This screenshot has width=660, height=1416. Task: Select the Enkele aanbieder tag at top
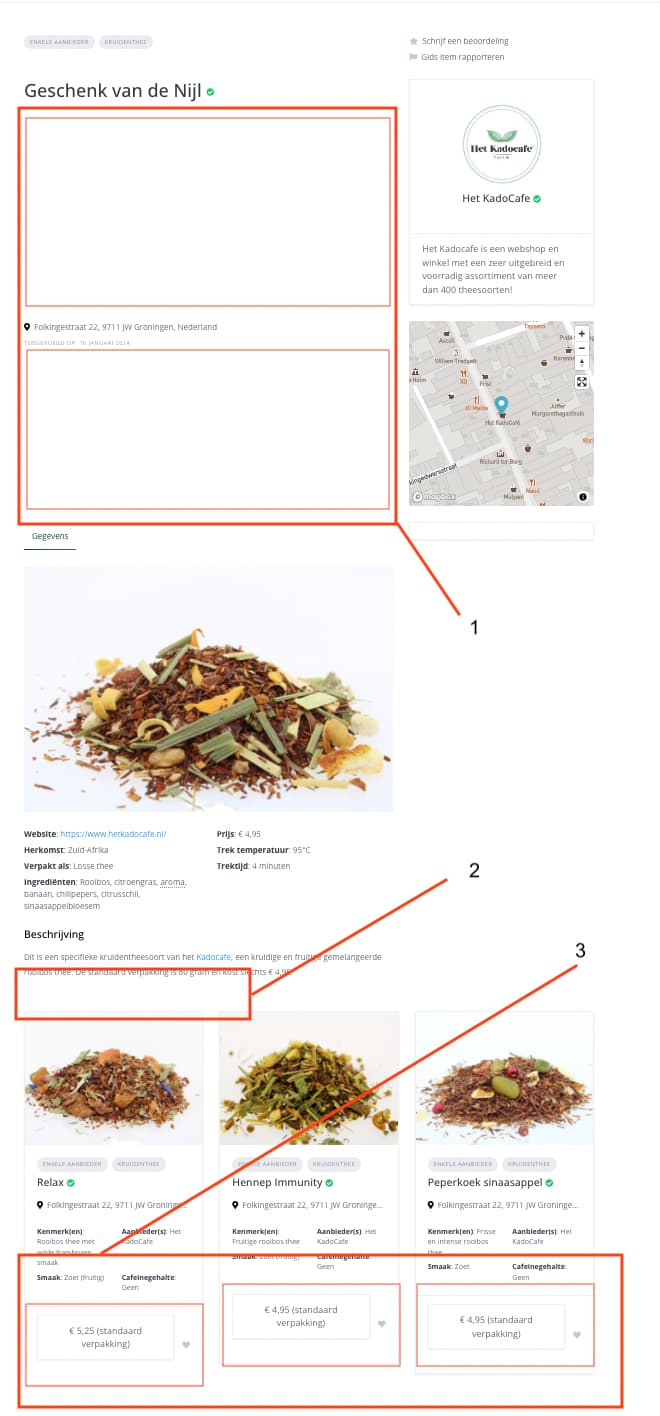[x=60, y=42]
